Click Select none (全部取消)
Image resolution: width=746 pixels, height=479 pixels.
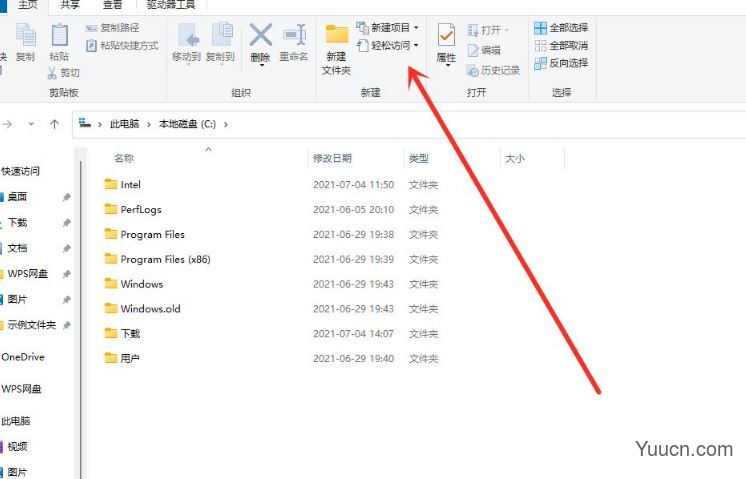click(x=561, y=46)
